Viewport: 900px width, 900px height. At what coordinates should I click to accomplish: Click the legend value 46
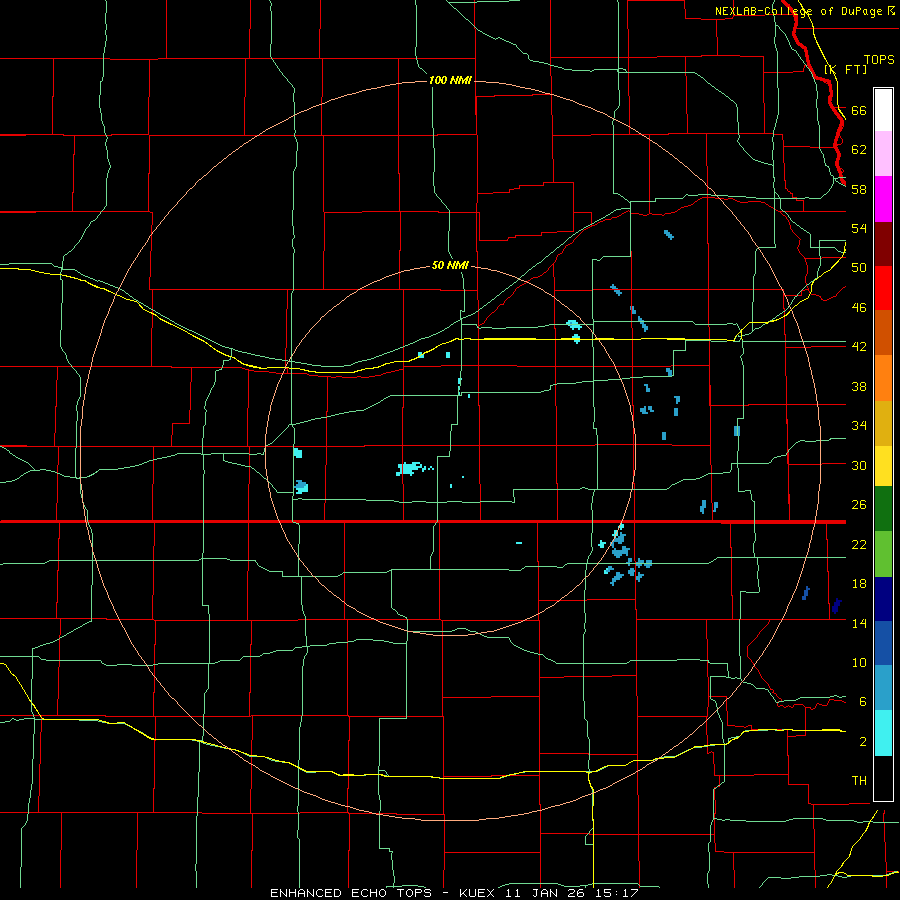[859, 307]
